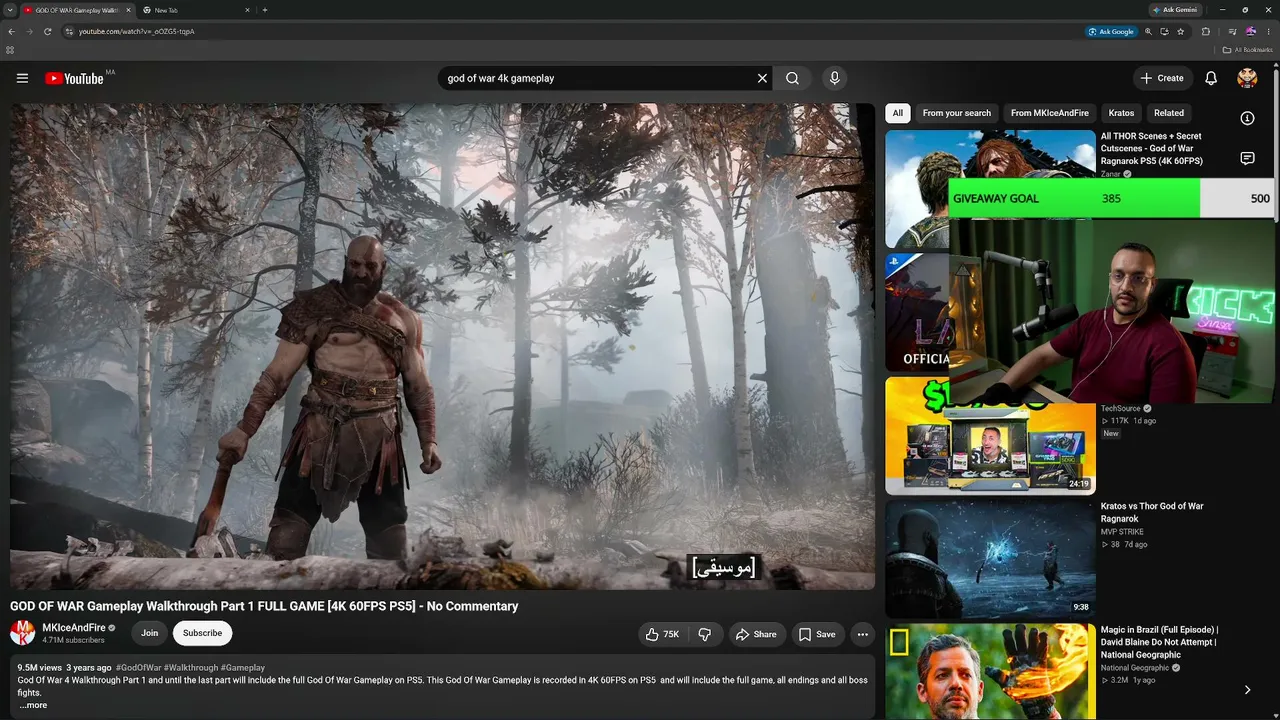The width and height of the screenshot is (1280, 720).
Task: Select the From your search chip
Action: coord(957,113)
